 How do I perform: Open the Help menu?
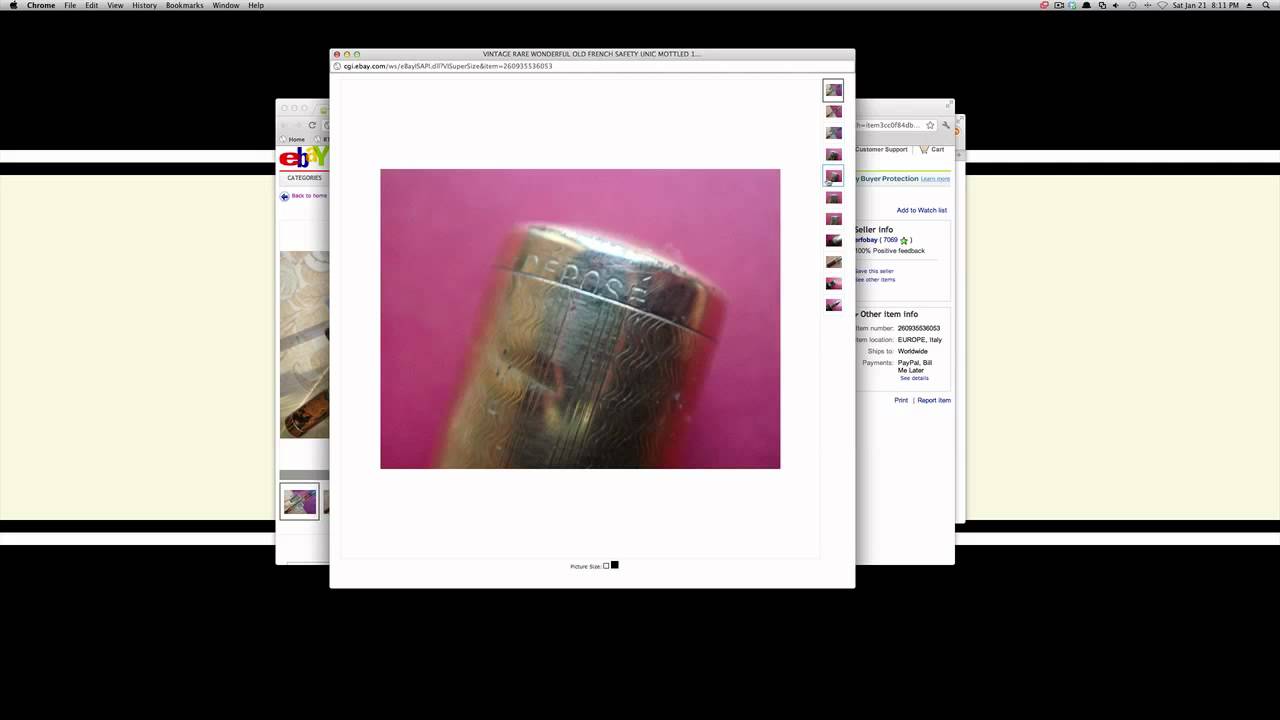tap(256, 5)
